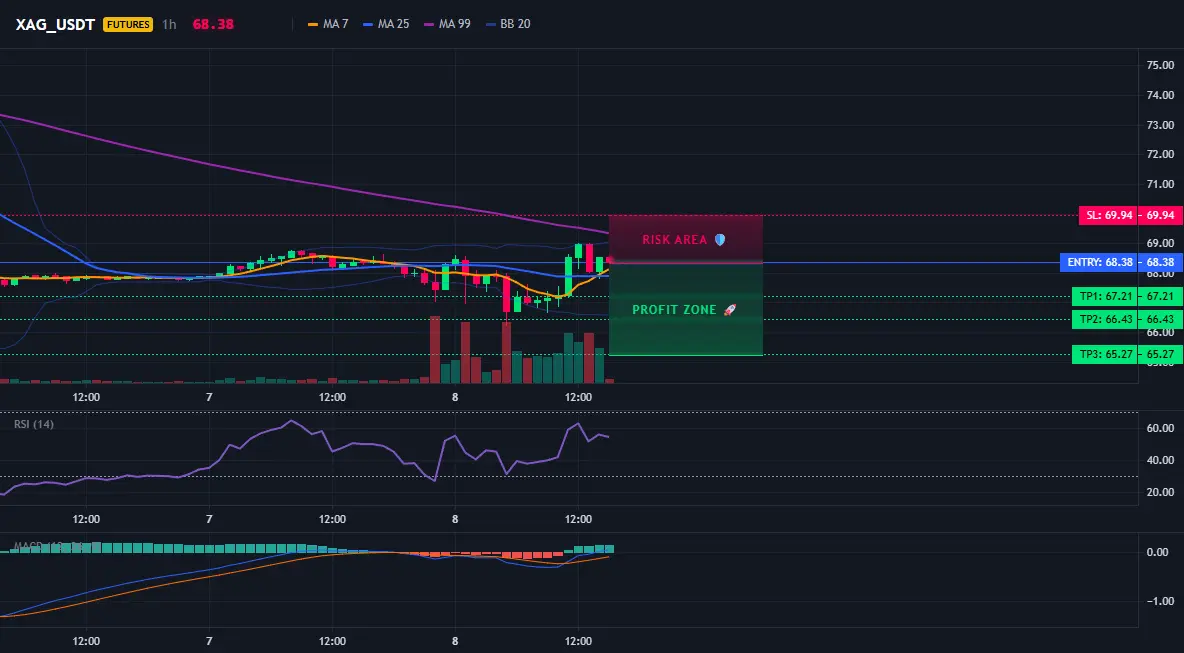The width and height of the screenshot is (1184, 653).
Task: Click the yellow FUTURES badge
Action: point(128,24)
